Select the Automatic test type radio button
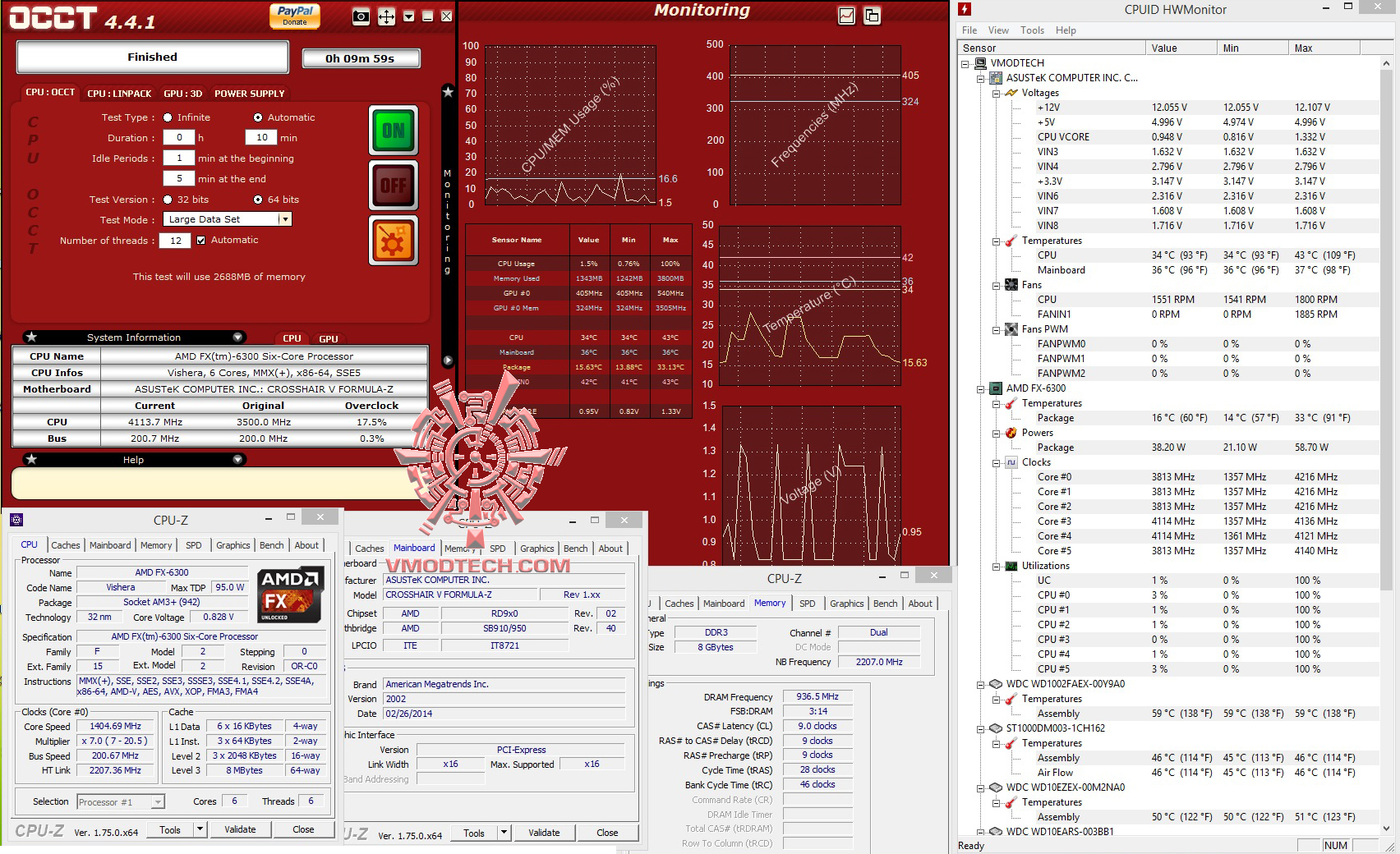1400x854 pixels. coord(258,117)
